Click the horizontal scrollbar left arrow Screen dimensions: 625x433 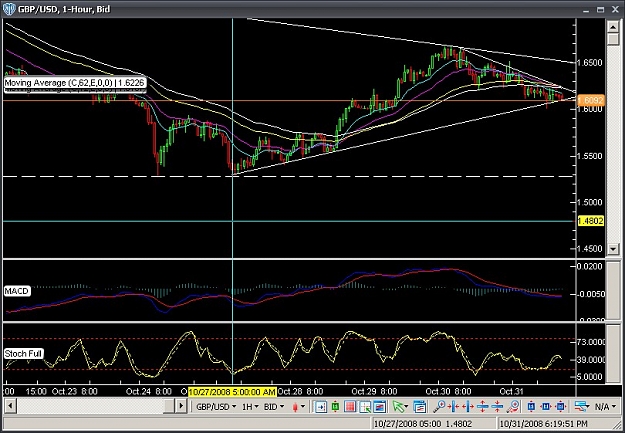(x=11, y=407)
